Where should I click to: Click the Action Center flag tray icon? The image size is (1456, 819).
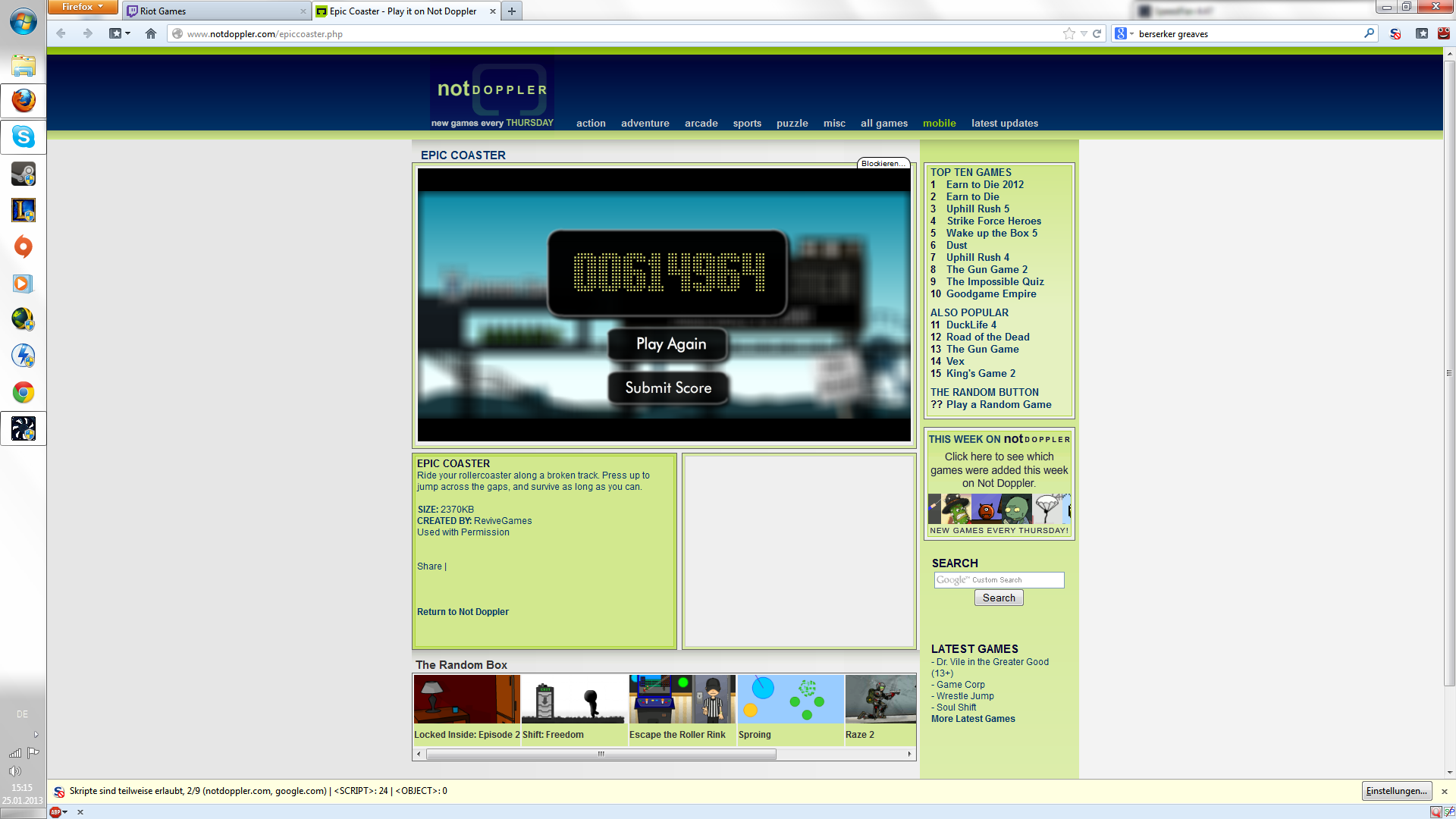click(x=33, y=752)
